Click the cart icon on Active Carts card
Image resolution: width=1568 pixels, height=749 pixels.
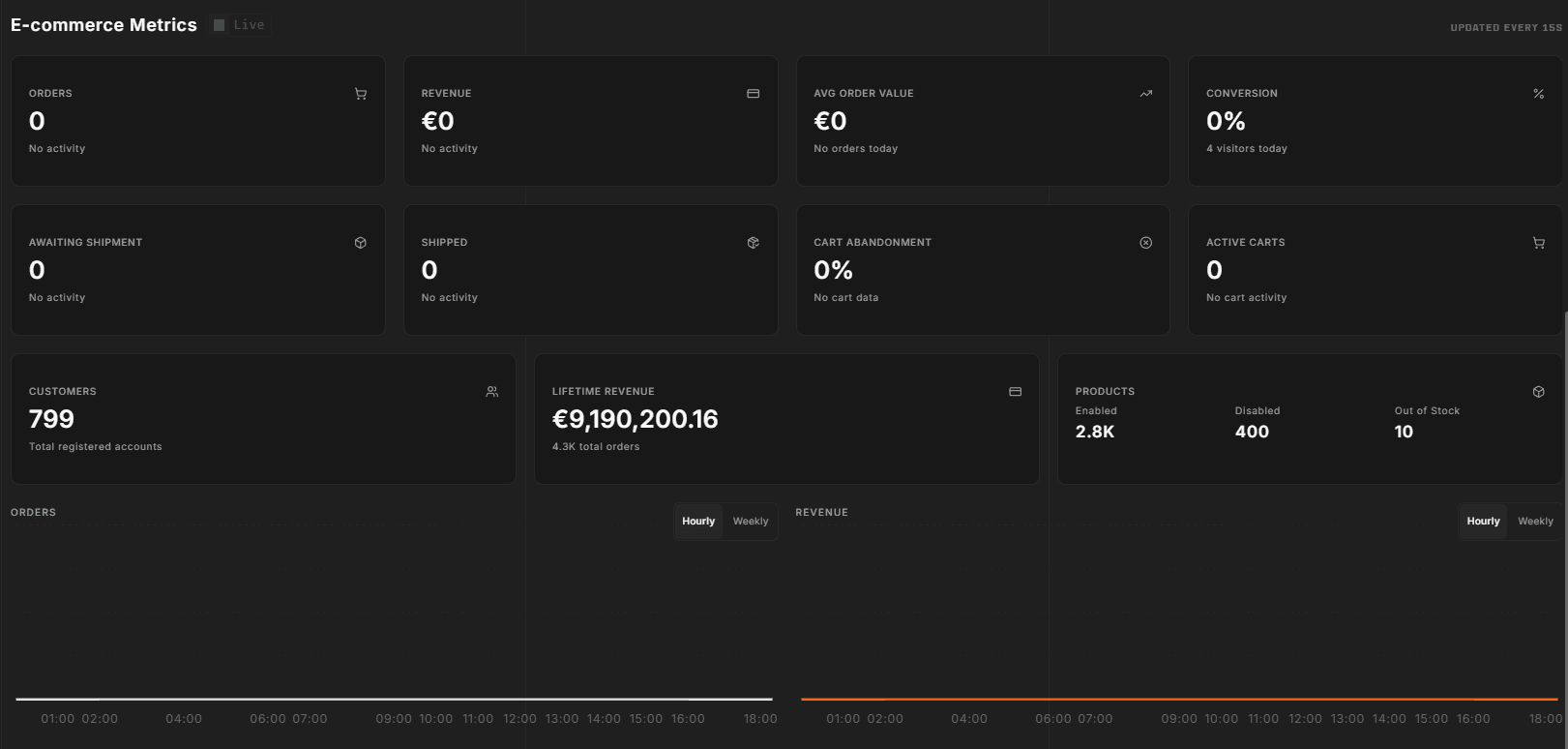click(1539, 243)
